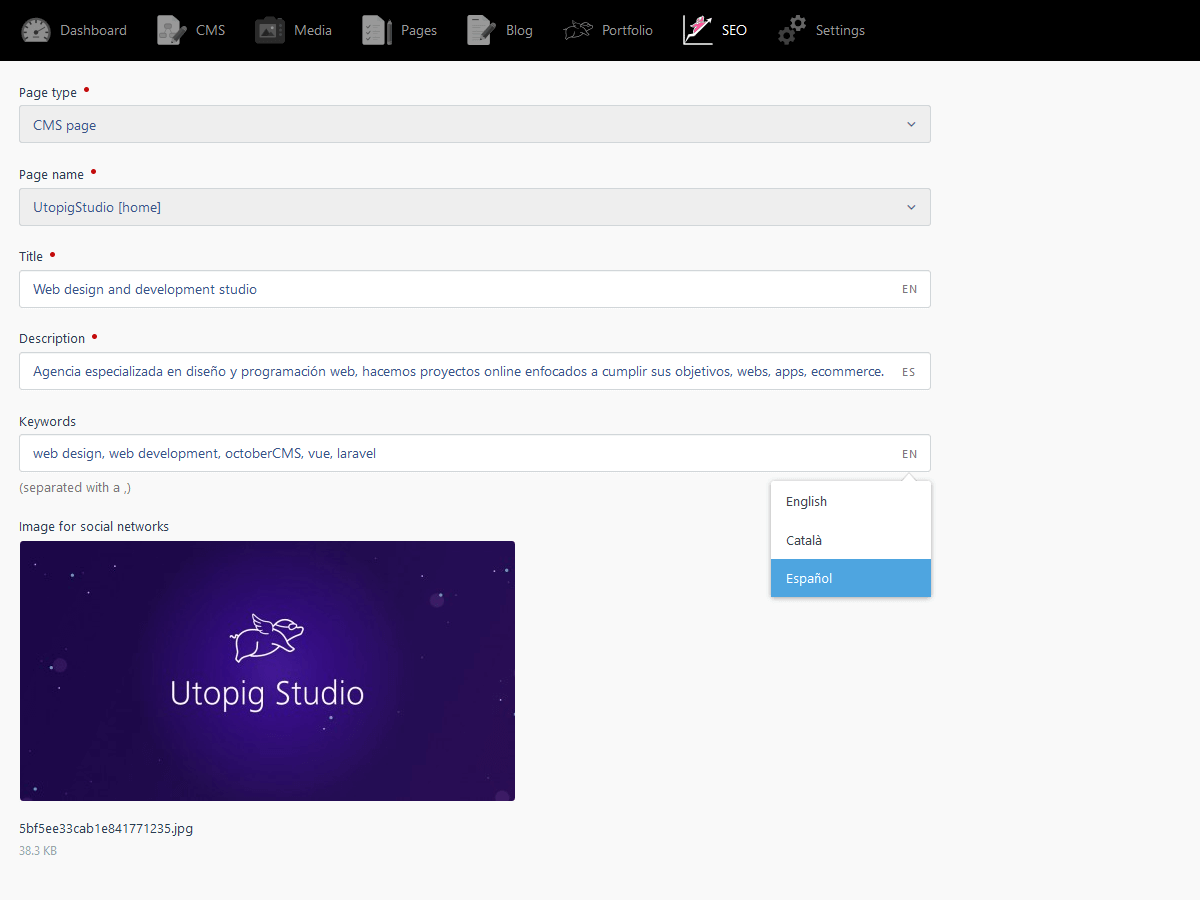Image resolution: width=1200 pixels, height=900 pixels.
Task: Expand the Page name dropdown
Action: click(475, 207)
